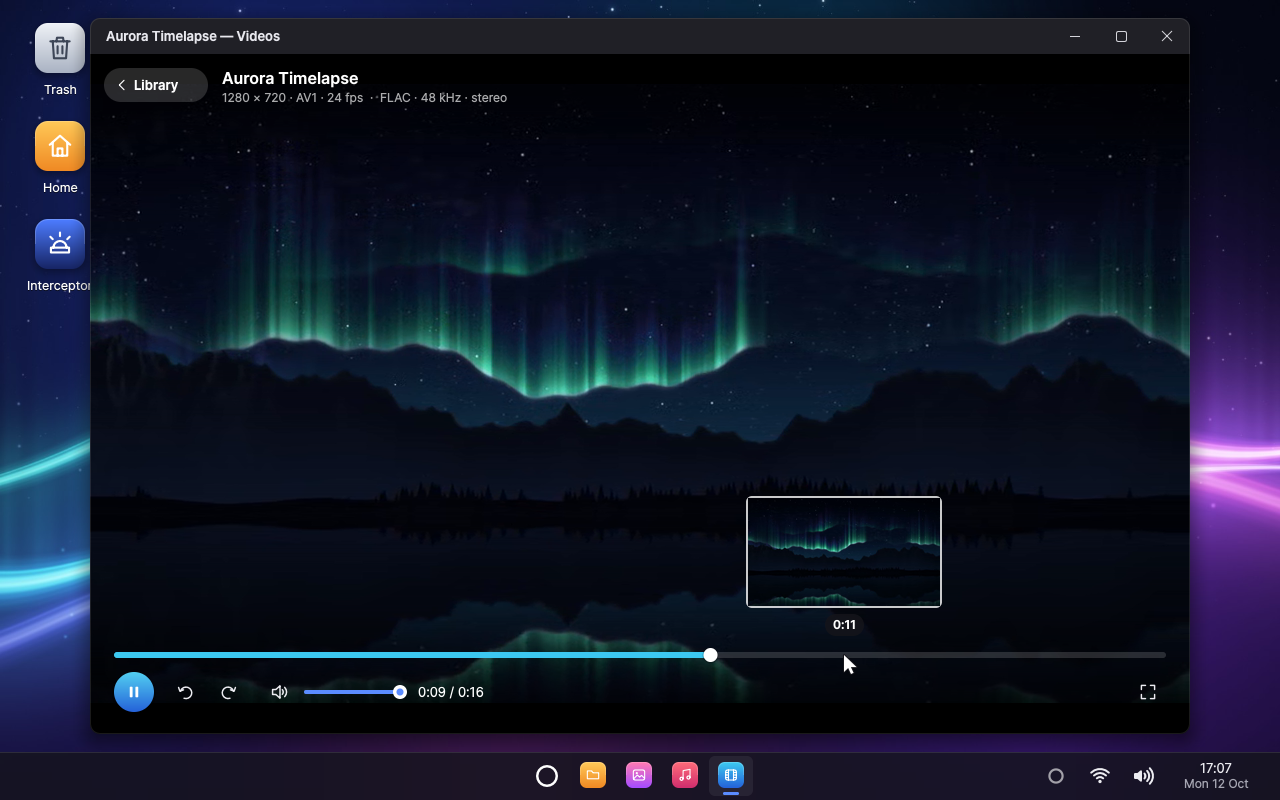
Task: Mute audio with the speaker icon
Action: [279, 692]
